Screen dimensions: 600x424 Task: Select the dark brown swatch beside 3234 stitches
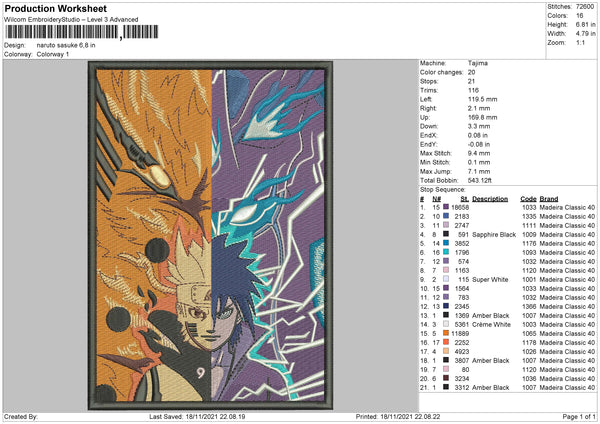click(x=446, y=378)
